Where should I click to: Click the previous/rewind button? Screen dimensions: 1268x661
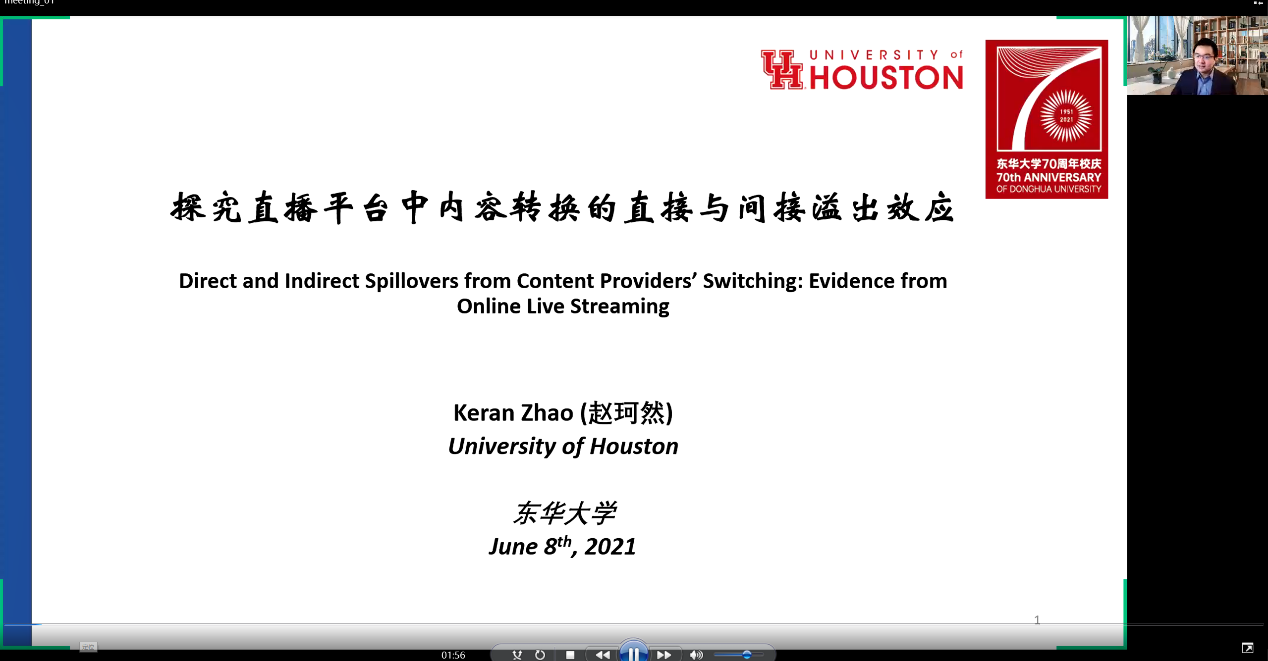(x=602, y=655)
